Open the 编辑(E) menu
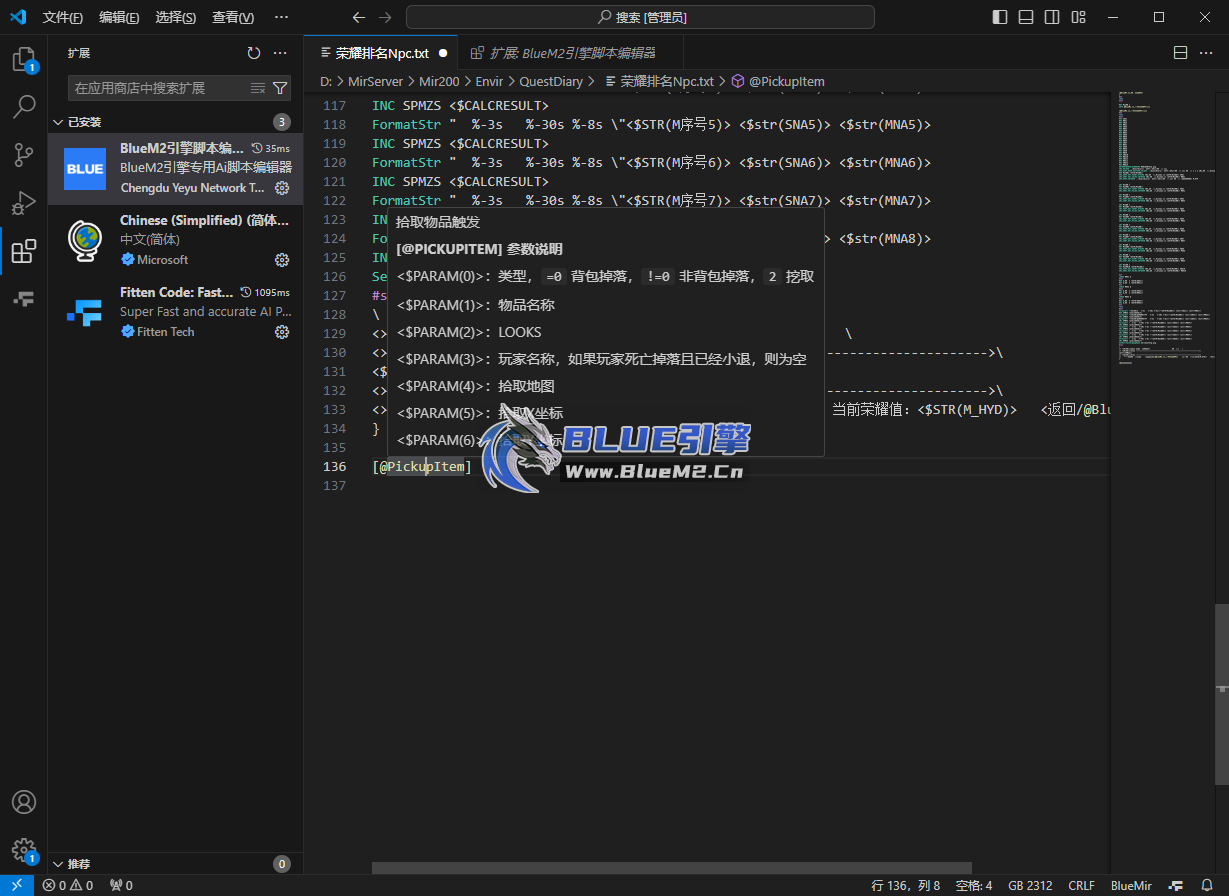This screenshot has width=1229, height=896. [x=119, y=17]
